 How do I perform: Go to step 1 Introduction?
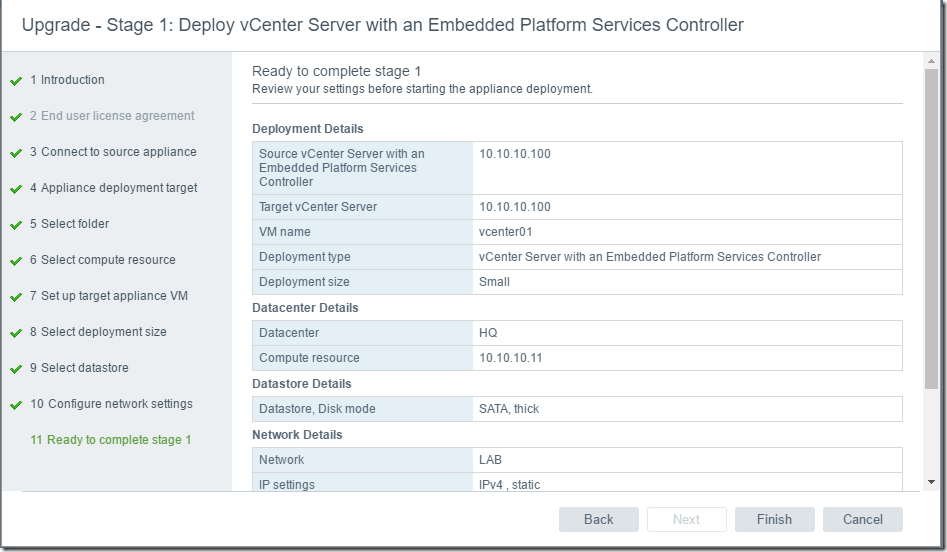(67, 80)
